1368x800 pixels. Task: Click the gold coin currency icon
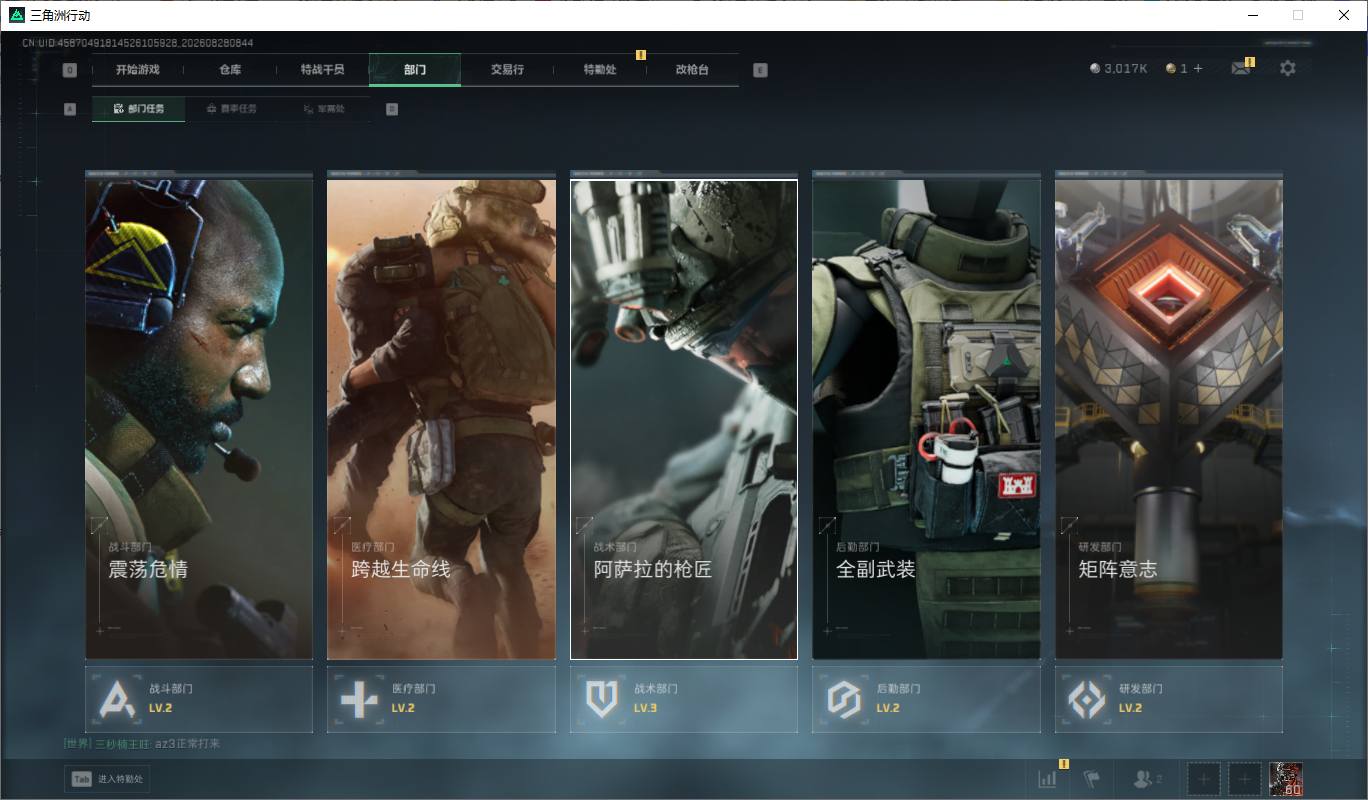tap(1171, 68)
